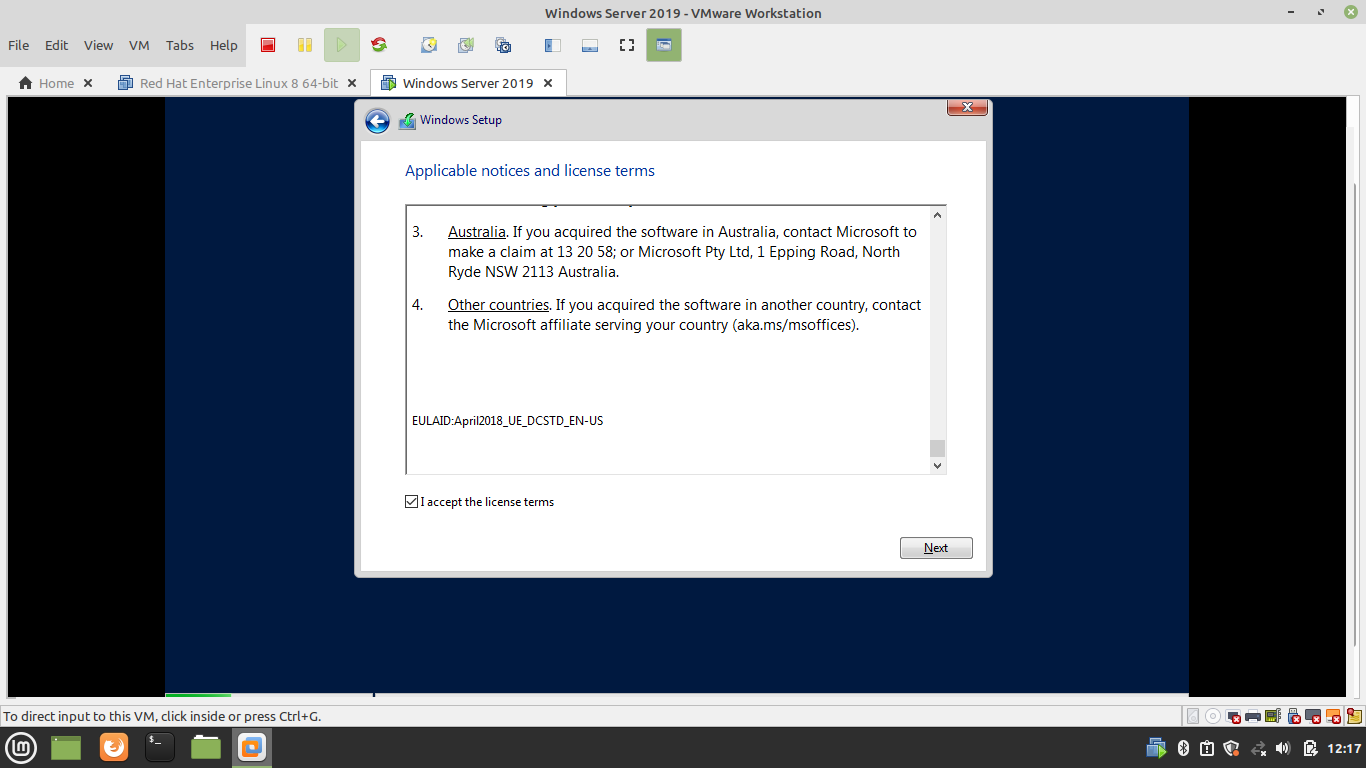Open the Linux Mint start menu
1366x768 pixels.
point(22,747)
